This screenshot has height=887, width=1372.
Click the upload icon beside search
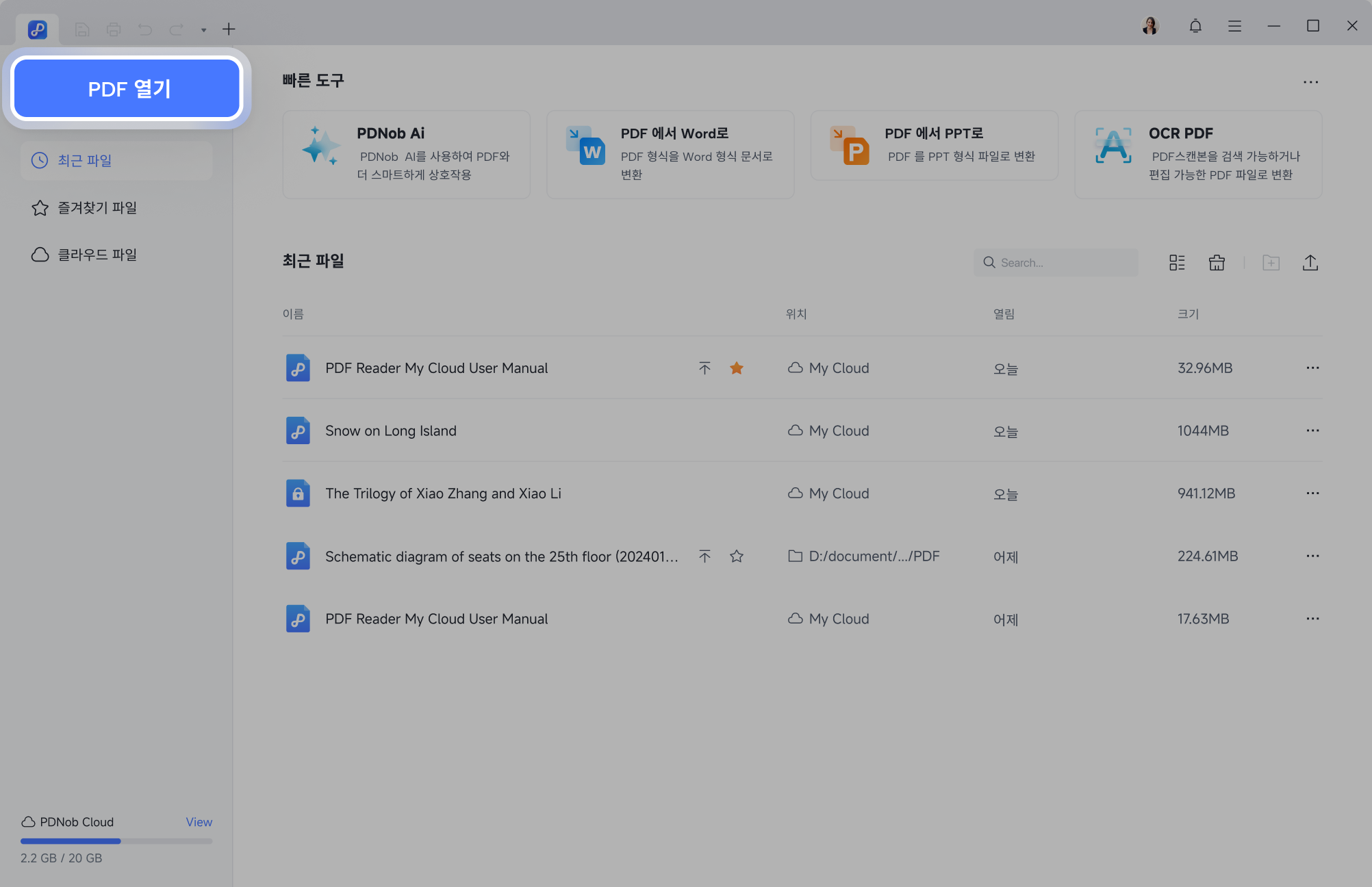click(1310, 263)
